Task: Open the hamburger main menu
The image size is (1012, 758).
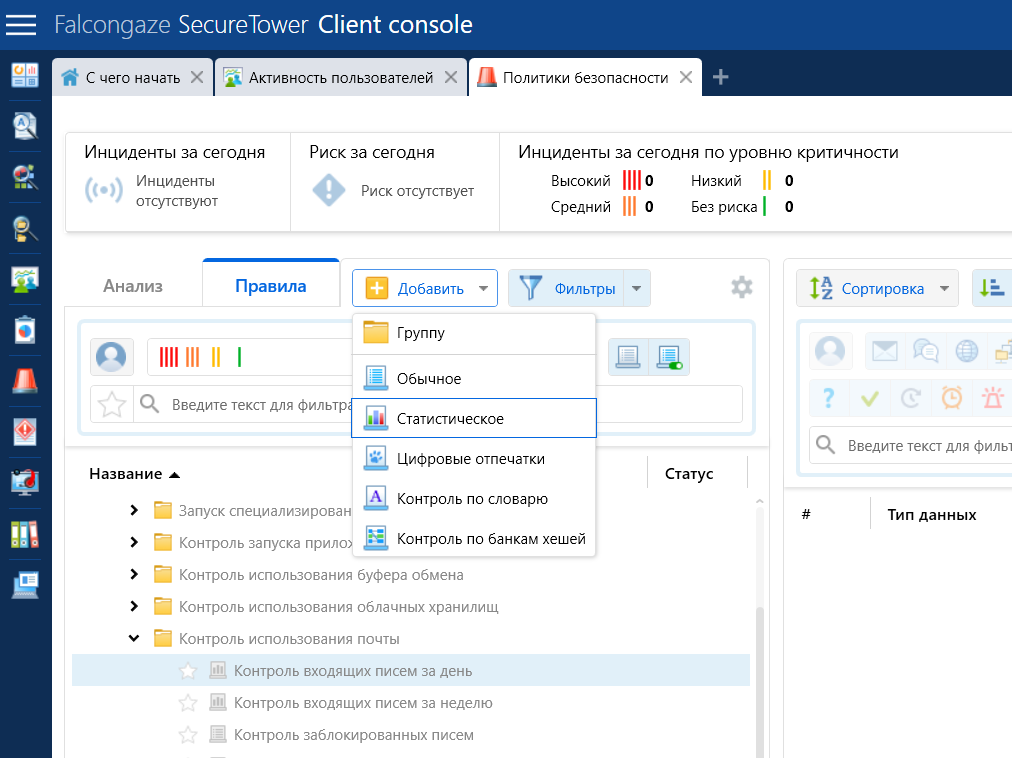Action: coord(21,25)
